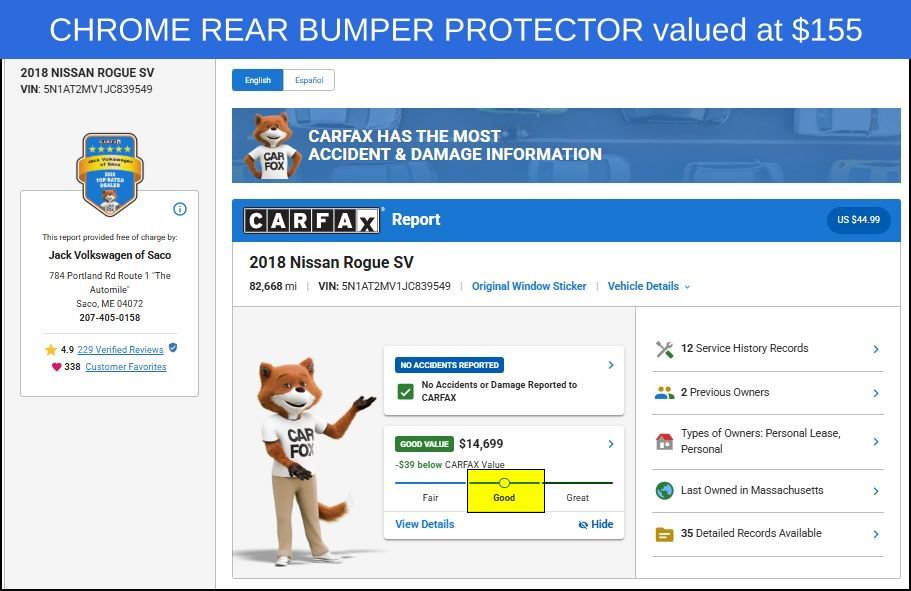Viewport: 911px width, 591px height.
Task: Click the Great label on value scale
Action: pyautogui.click(x=578, y=498)
